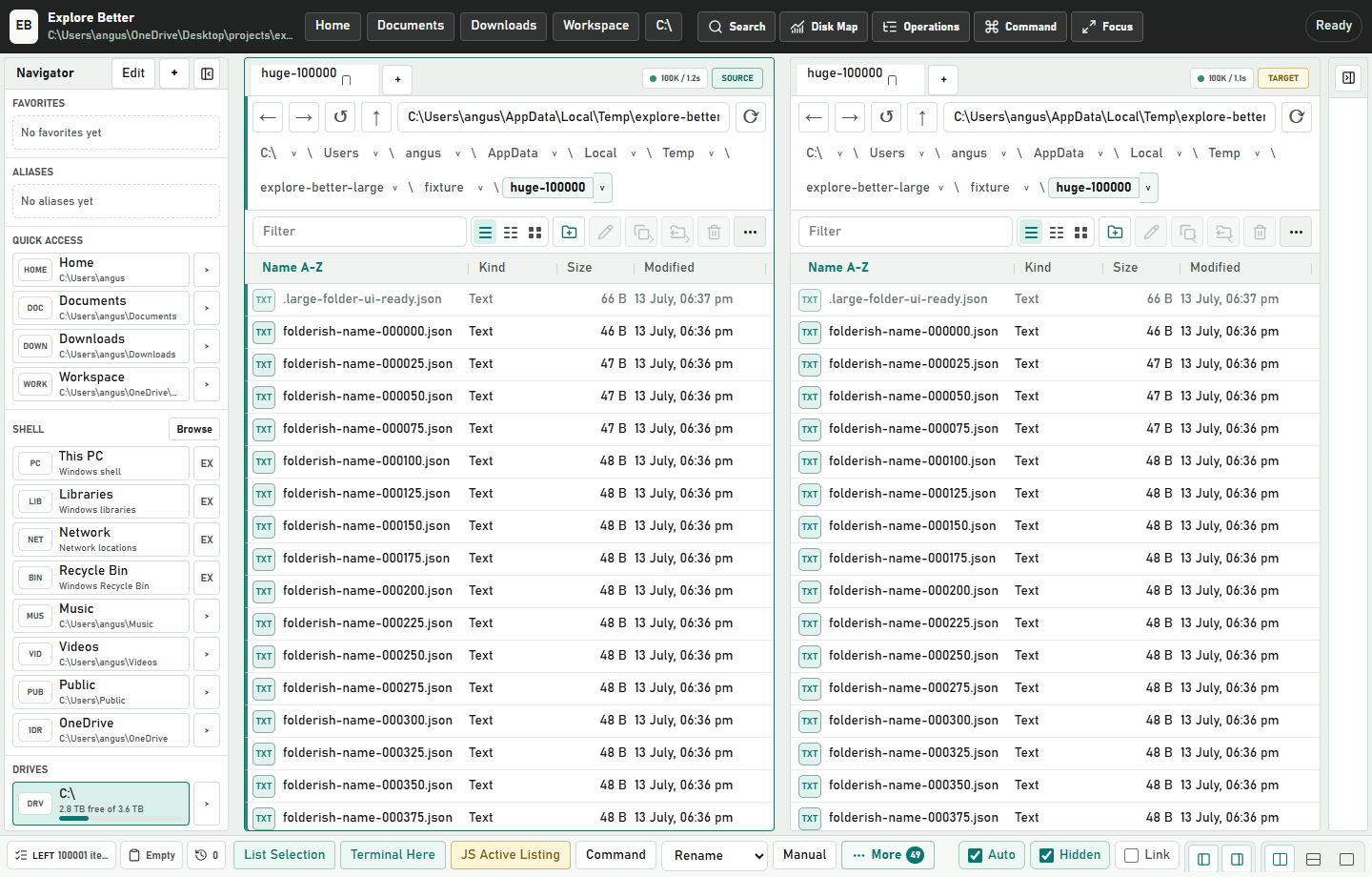
Task: Open the Rename action dropdown
Action: pos(715,855)
